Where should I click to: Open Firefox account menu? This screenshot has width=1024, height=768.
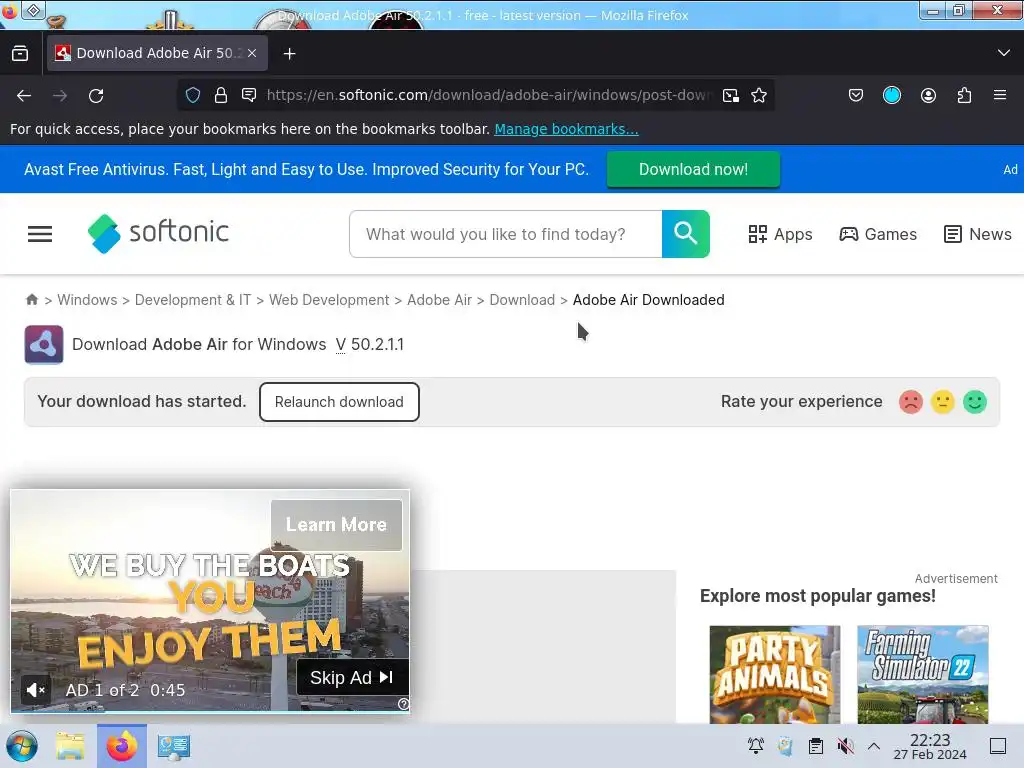928,96
